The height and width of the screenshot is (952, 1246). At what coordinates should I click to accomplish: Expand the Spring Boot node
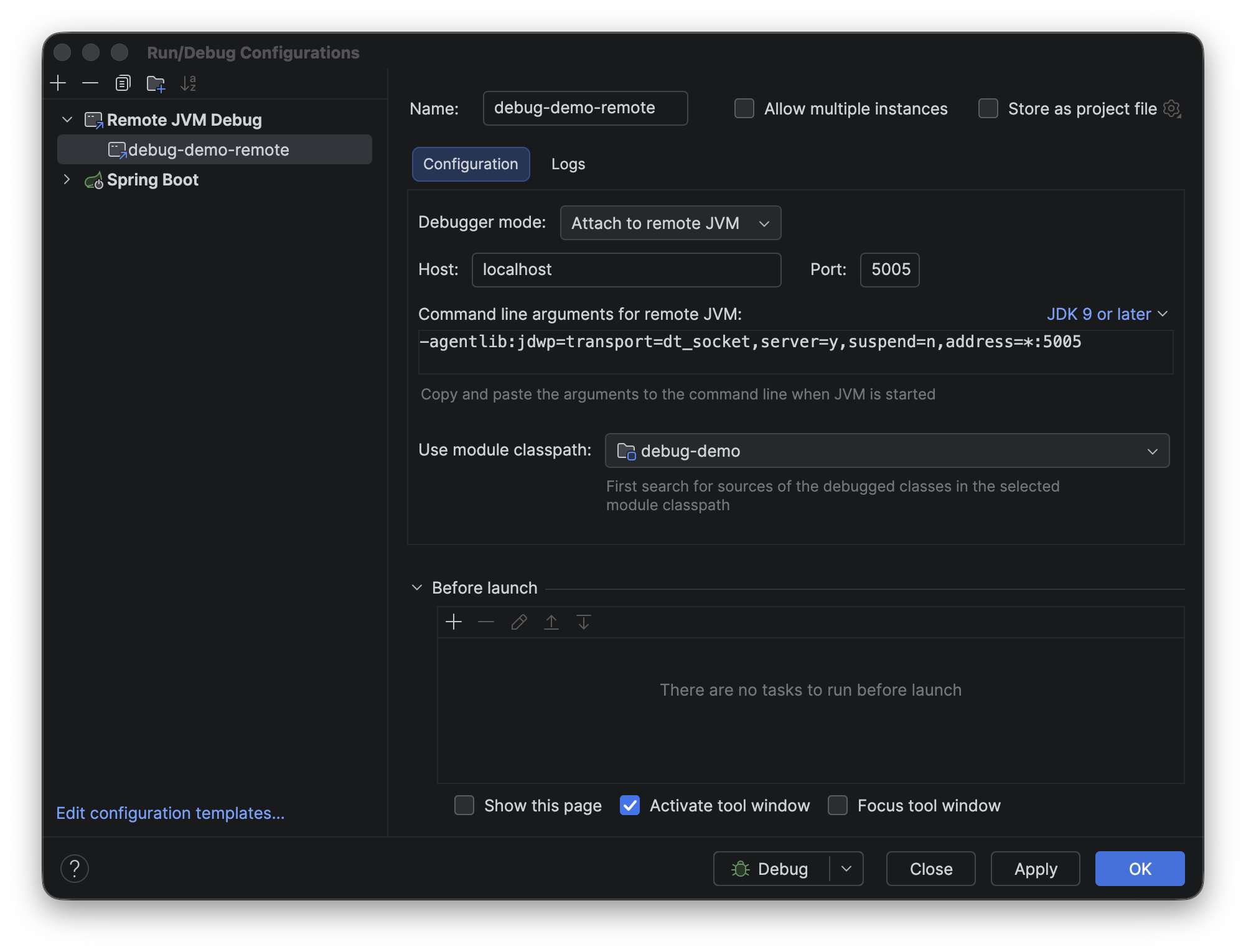pos(67,179)
